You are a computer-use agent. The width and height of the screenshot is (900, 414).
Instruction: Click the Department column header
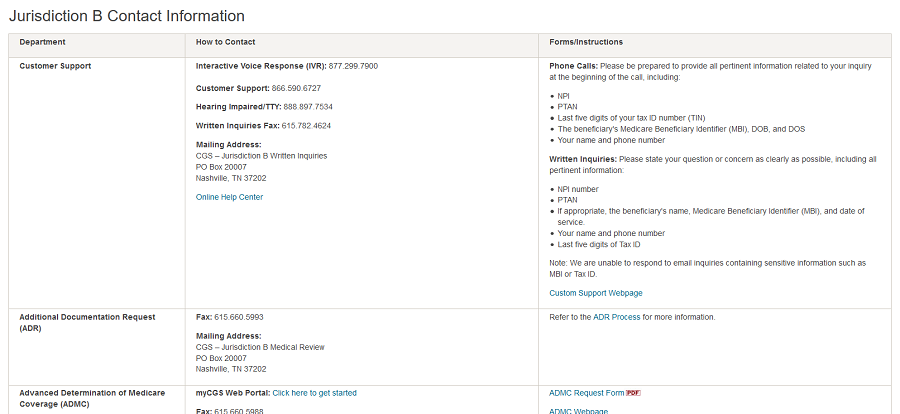pos(42,42)
